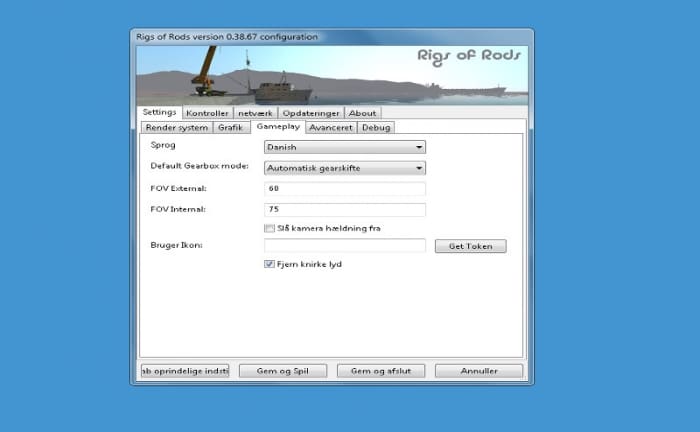Click the FOV Internal input field
The height and width of the screenshot is (432, 700).
point(345,209)
